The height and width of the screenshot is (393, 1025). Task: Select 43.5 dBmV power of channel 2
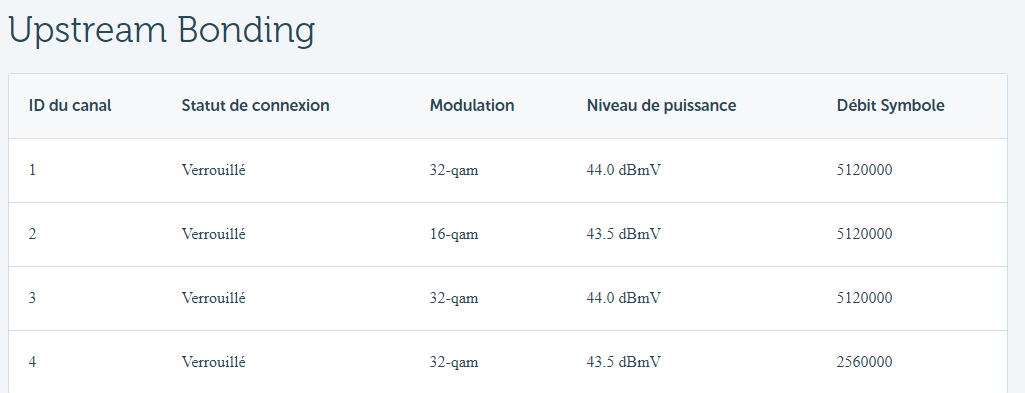tap(624, 234)
